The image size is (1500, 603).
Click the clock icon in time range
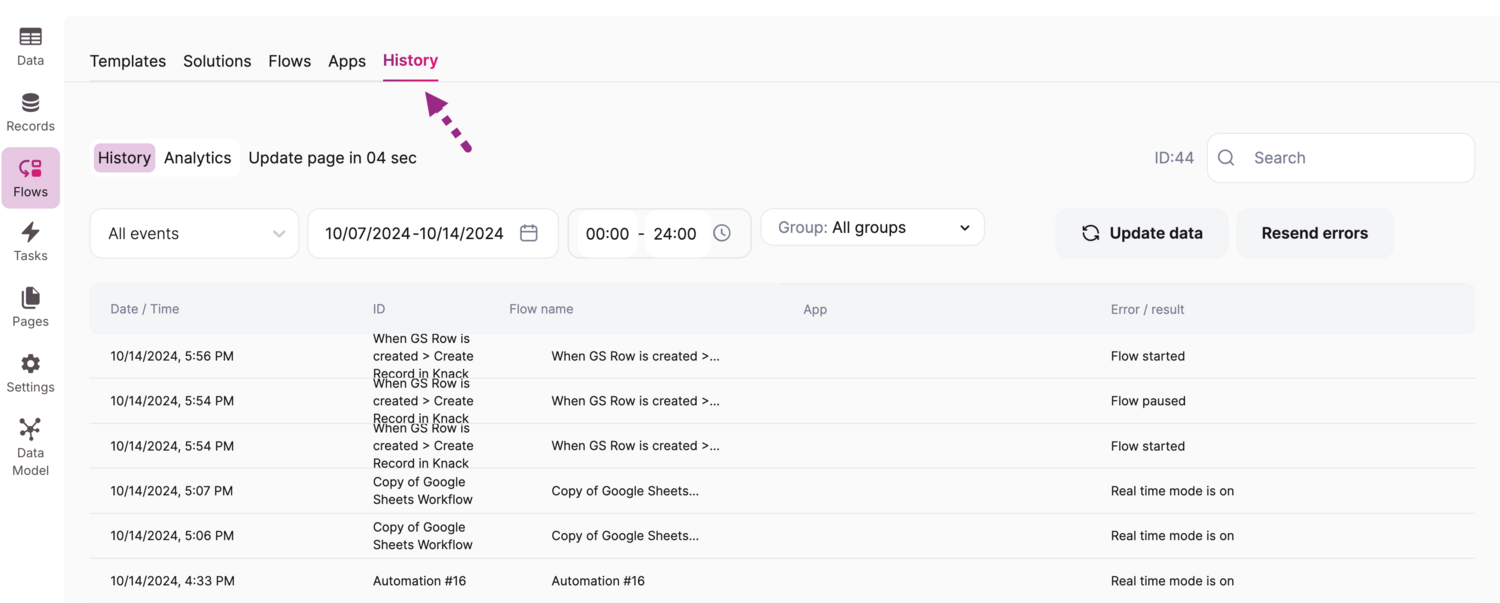722,233
